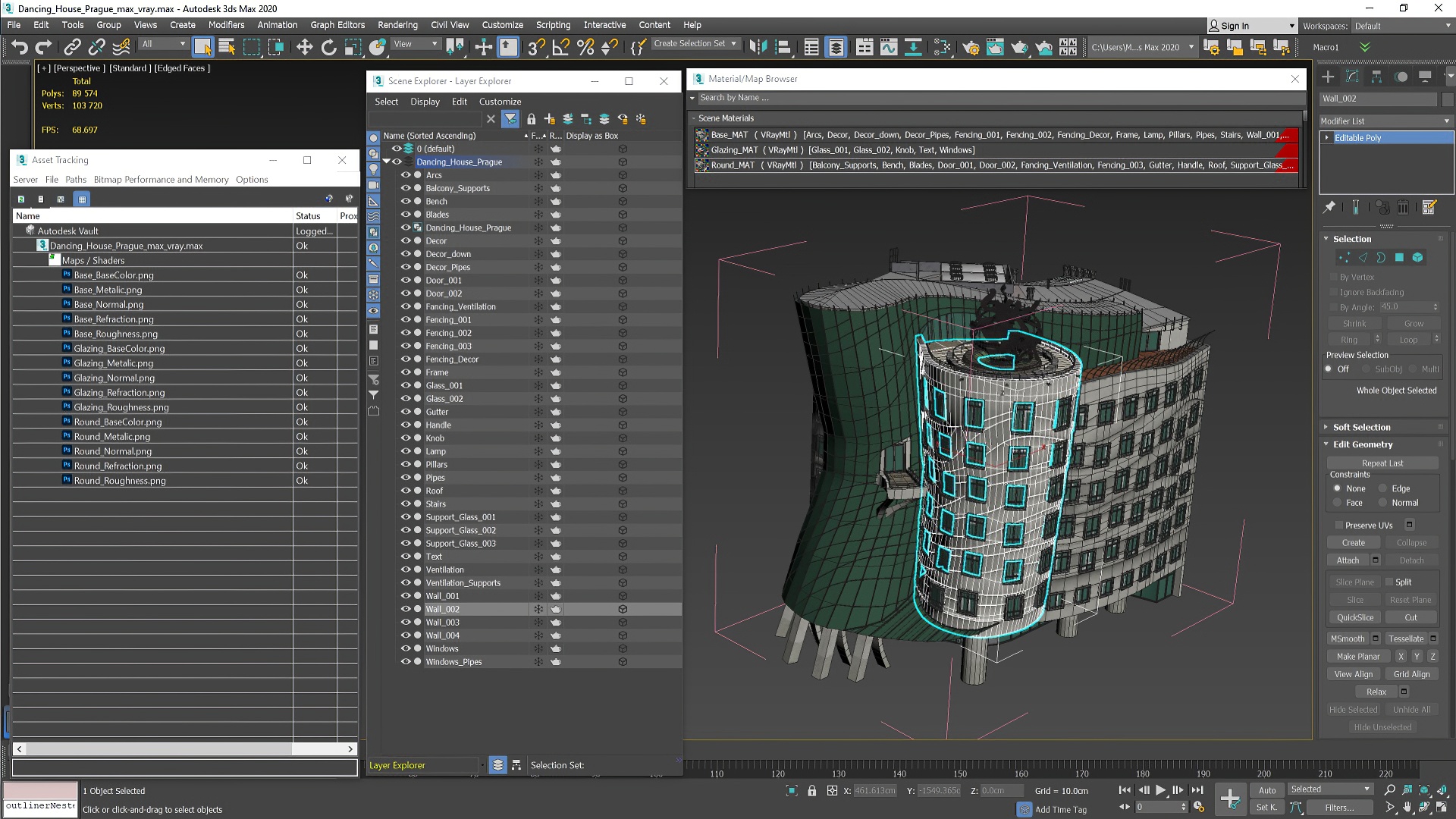Viewport: 1456px width, 819px height.
Task: Click the Undo arrow icon
Action: pos(19,47)
